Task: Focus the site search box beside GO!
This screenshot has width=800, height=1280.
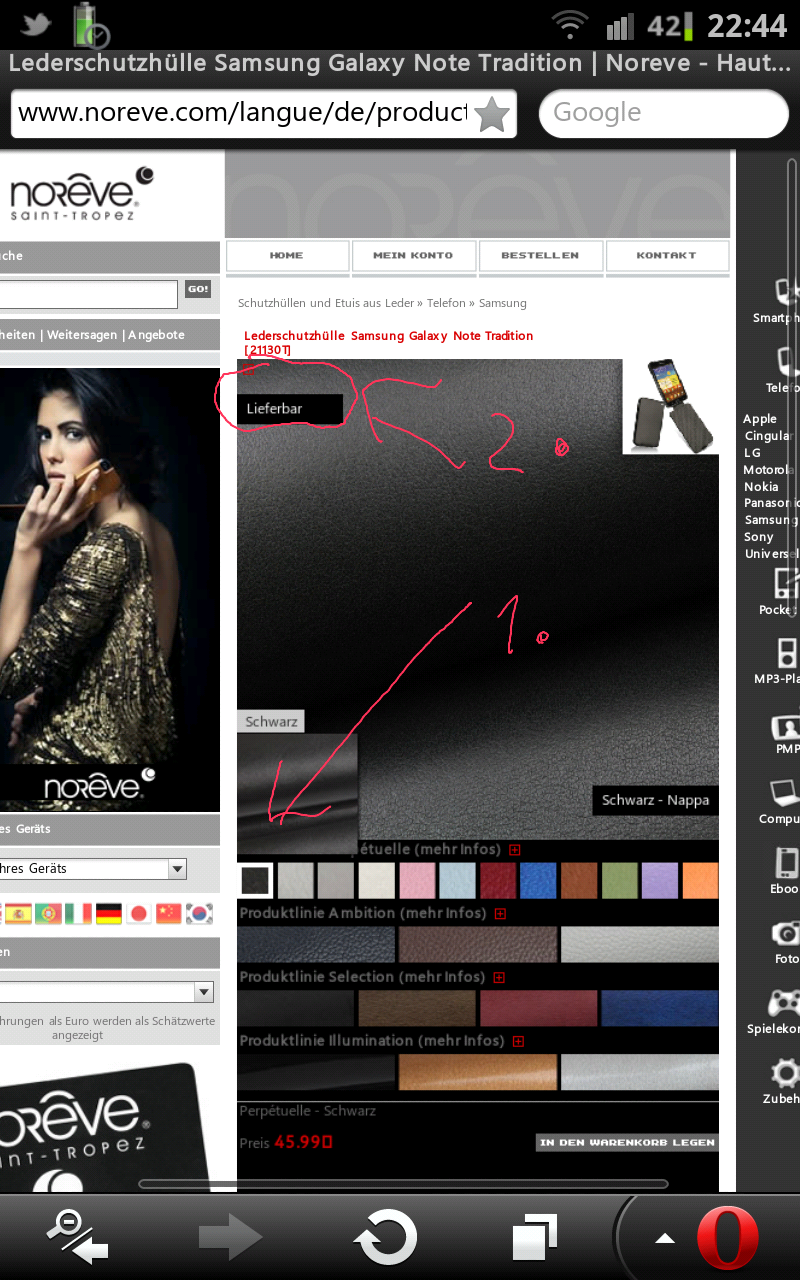Action: point(89,294)
